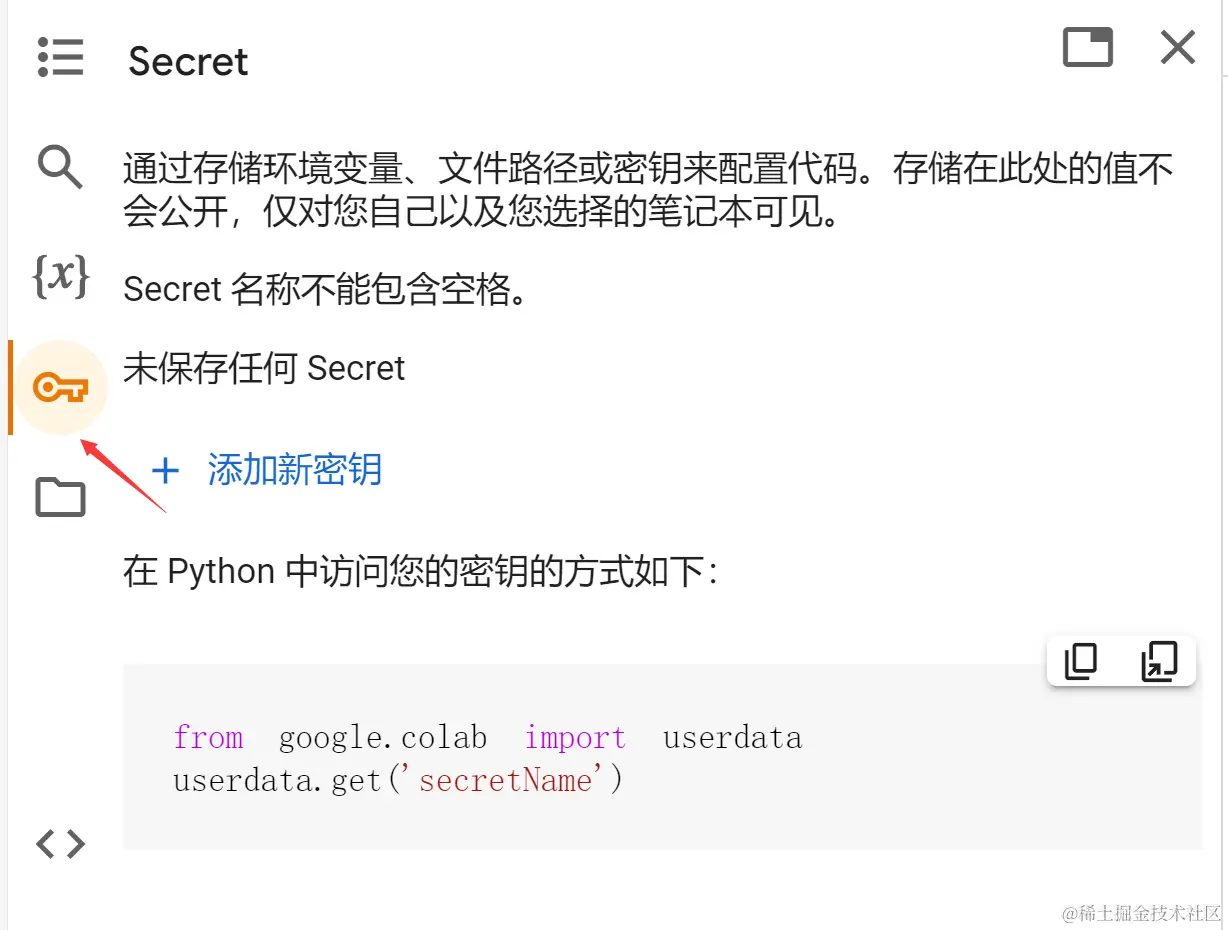Click the plus icon to add secret
This screenshot has width=1228, height=930.
click(165, 470)
